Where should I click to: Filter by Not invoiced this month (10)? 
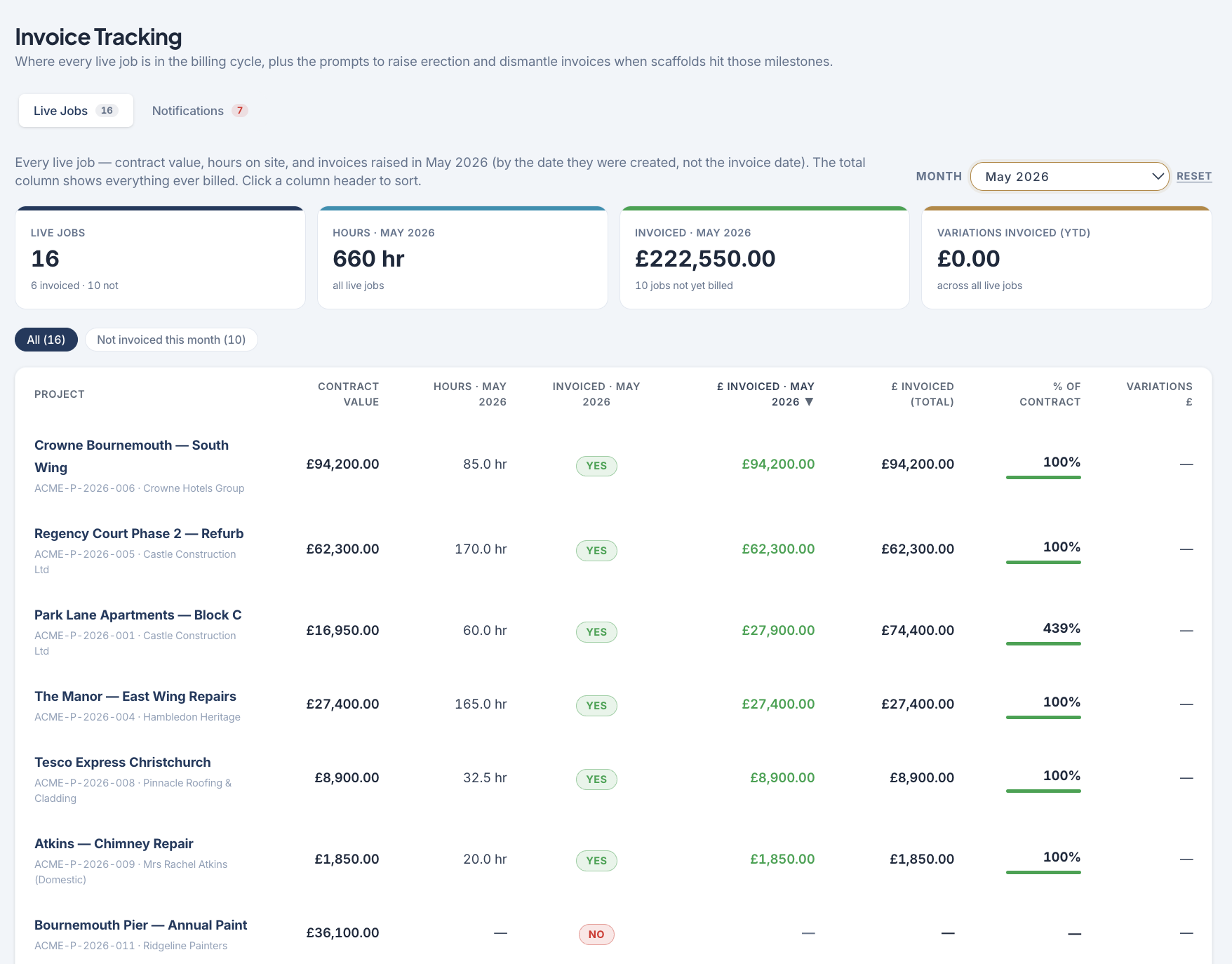click(x=171, y=340)
